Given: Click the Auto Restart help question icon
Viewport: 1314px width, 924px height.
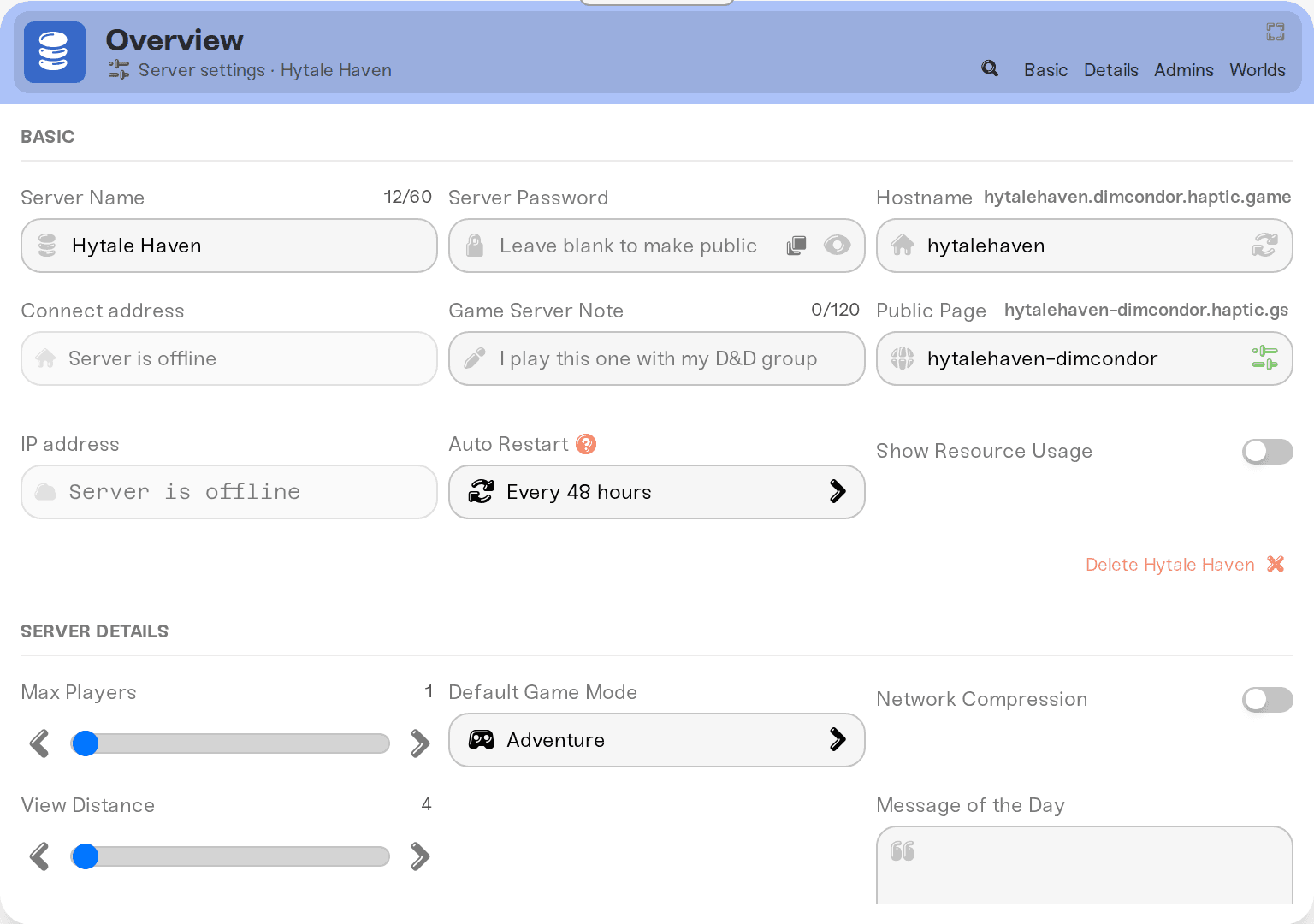Looking at the screenshot, I should click(x=586, y=444).
